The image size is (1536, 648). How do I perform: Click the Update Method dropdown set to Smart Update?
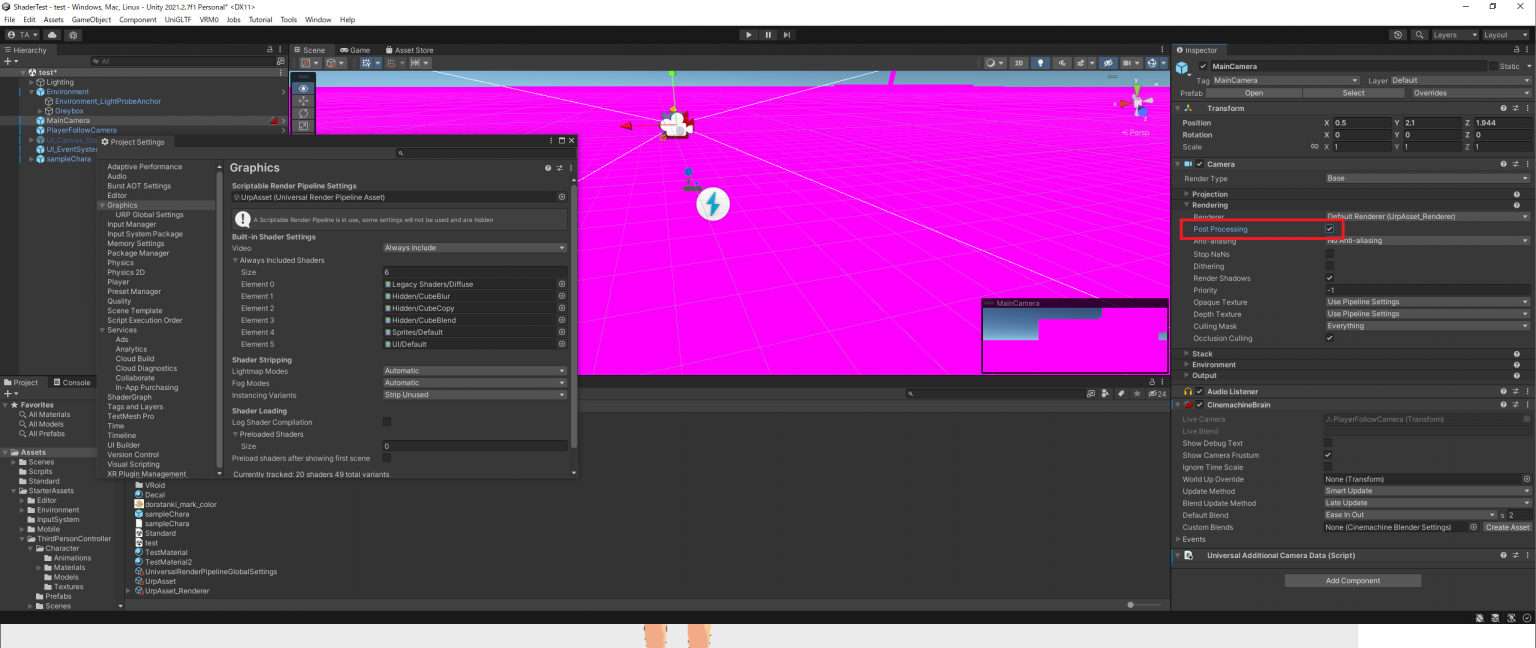pyautogui.click(x=1425, y=491)
